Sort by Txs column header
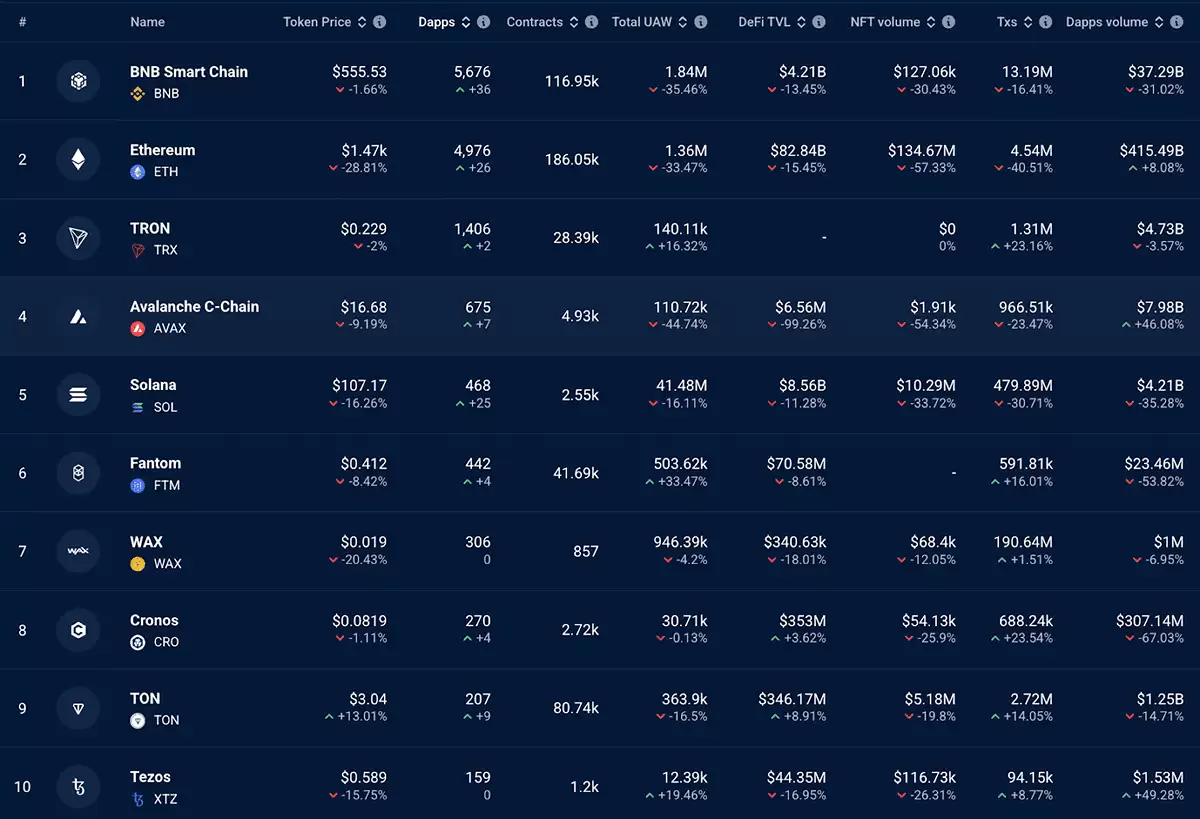 pos(1014,22)
